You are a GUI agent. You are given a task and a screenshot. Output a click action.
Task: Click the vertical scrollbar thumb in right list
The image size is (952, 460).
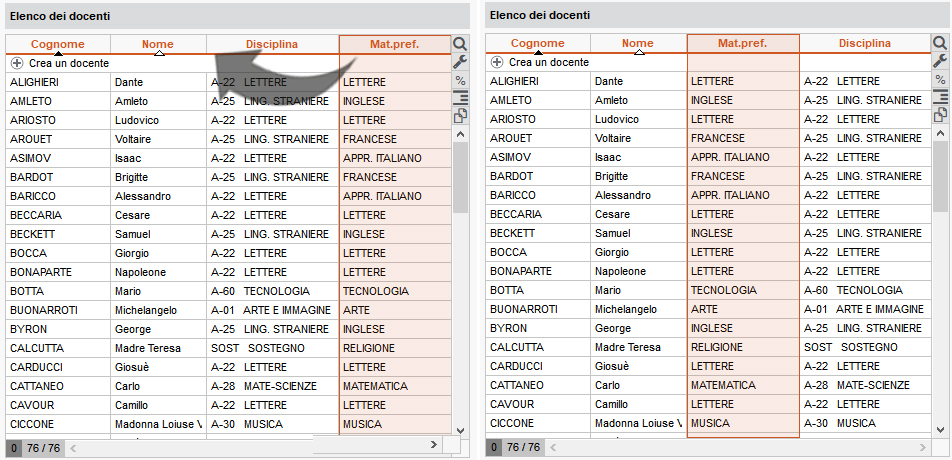point(940,176)
